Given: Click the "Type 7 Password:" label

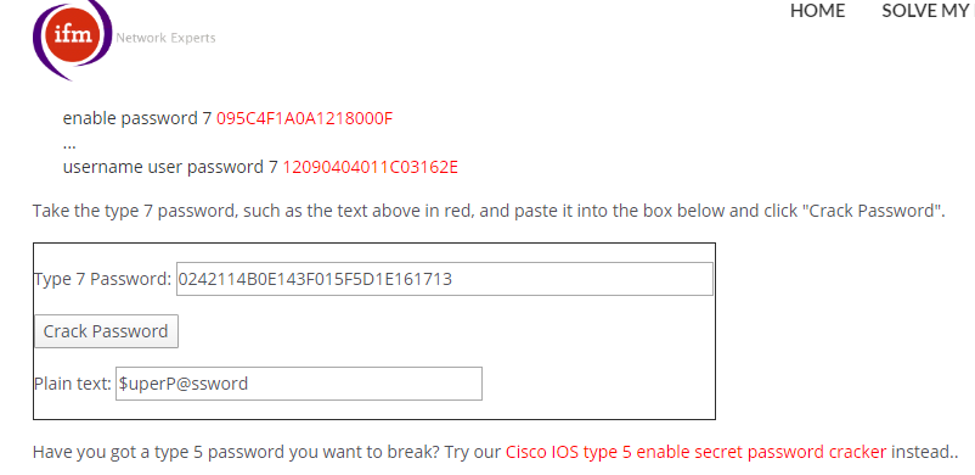Looking at the screenshot, I should click(103, 279).
